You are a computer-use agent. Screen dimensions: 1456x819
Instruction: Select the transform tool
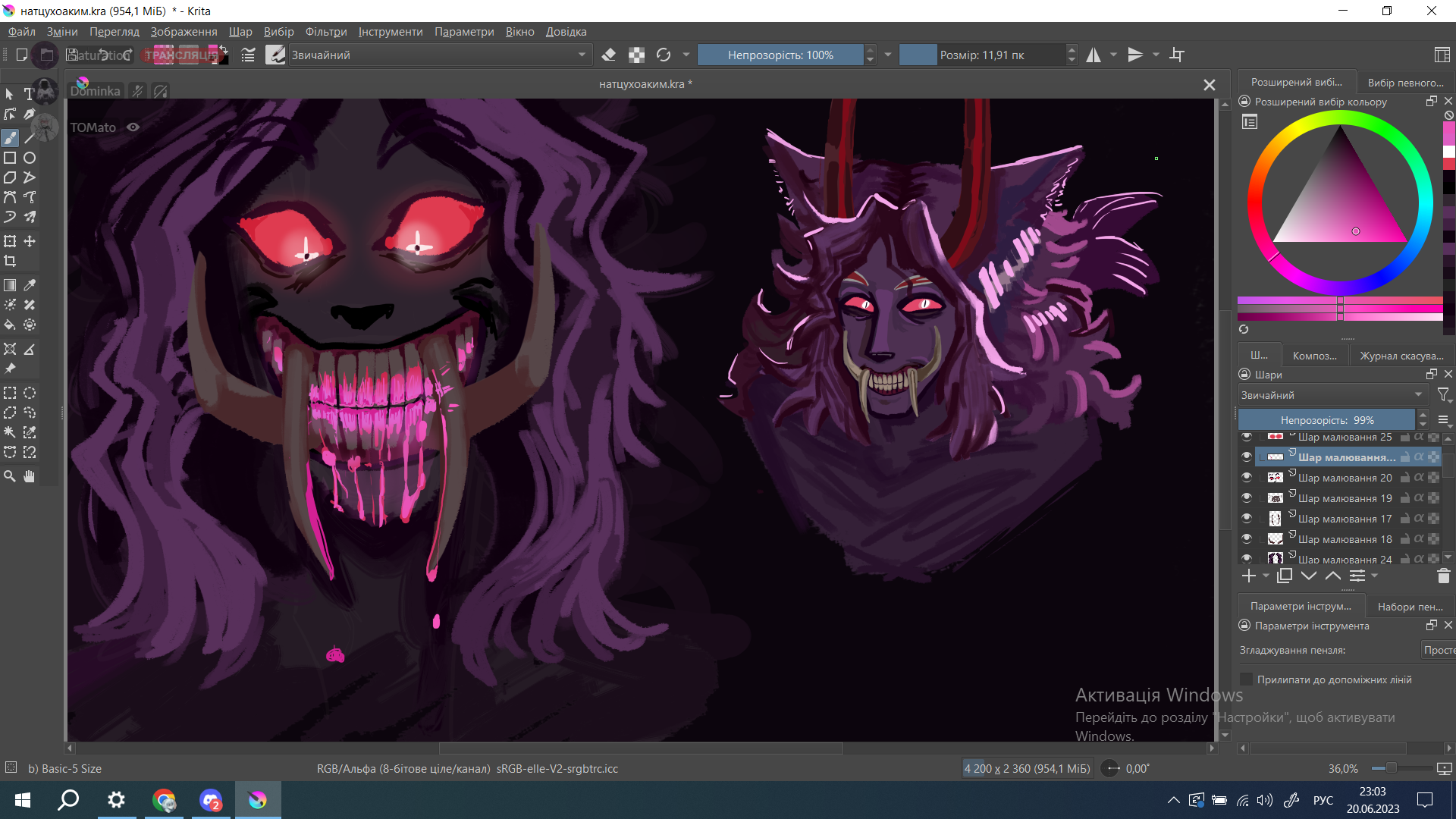[x=10, y=241]
